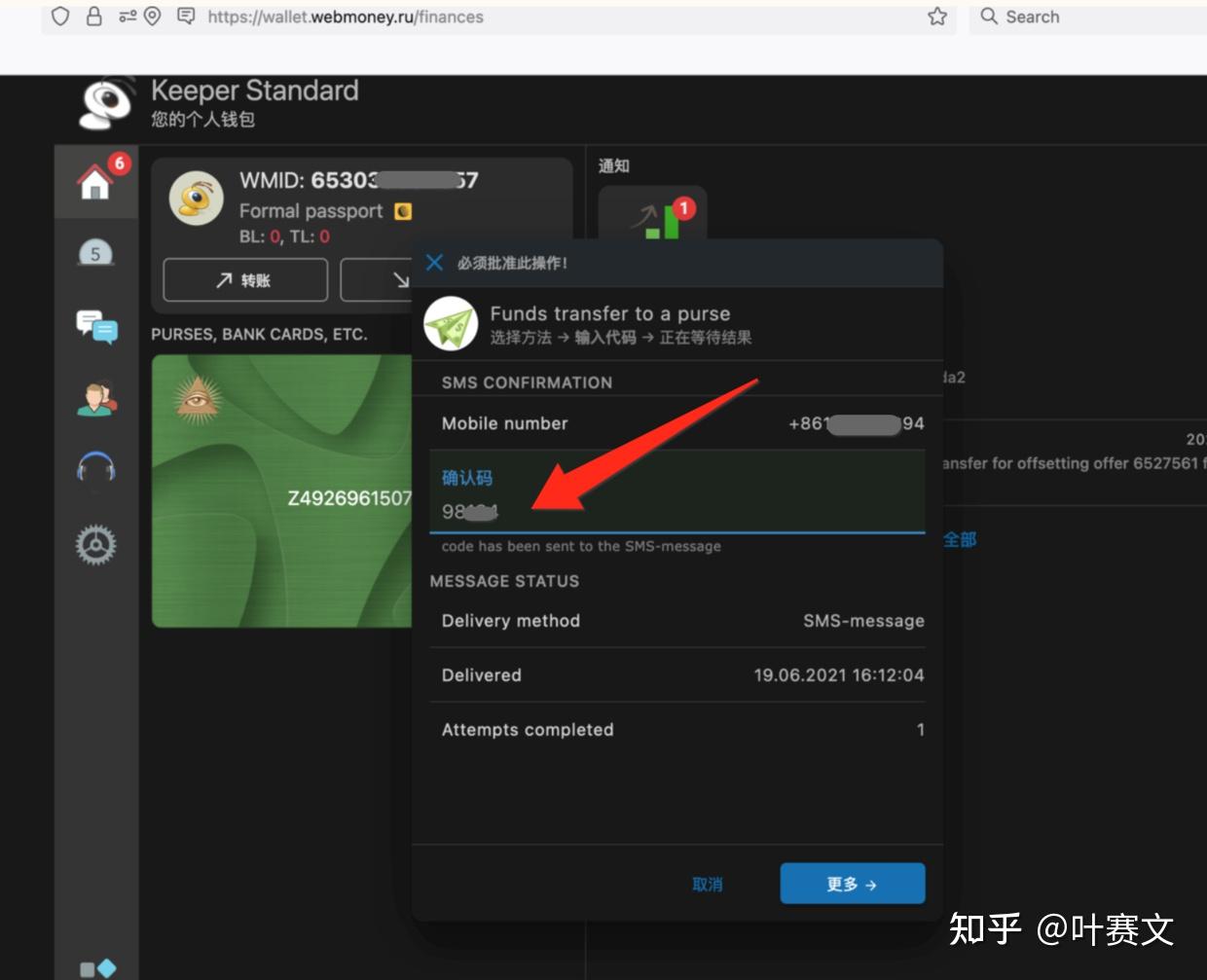Click the browser address bar URL
The image size is (1207, 980).
click(x=346, y=17)
